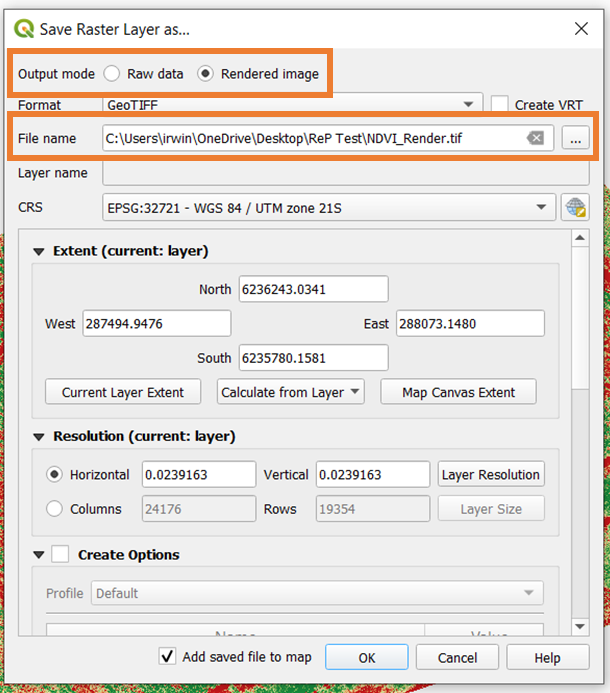Choose Columns resolution radio option

55,509
